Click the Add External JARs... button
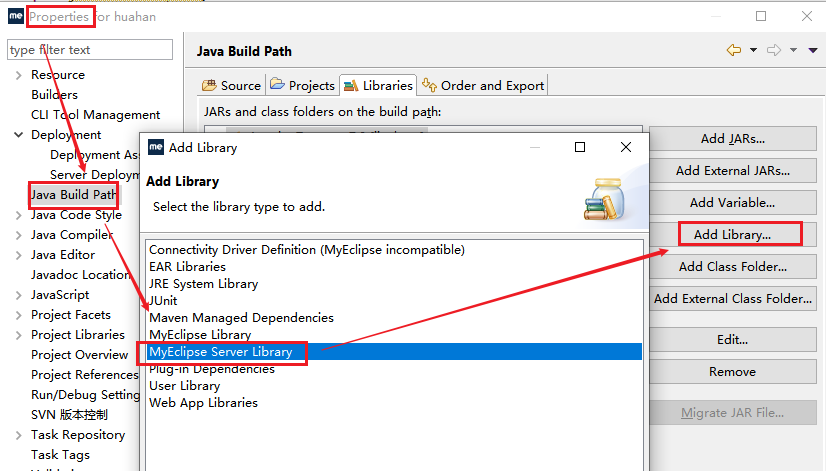 point(733,171)
